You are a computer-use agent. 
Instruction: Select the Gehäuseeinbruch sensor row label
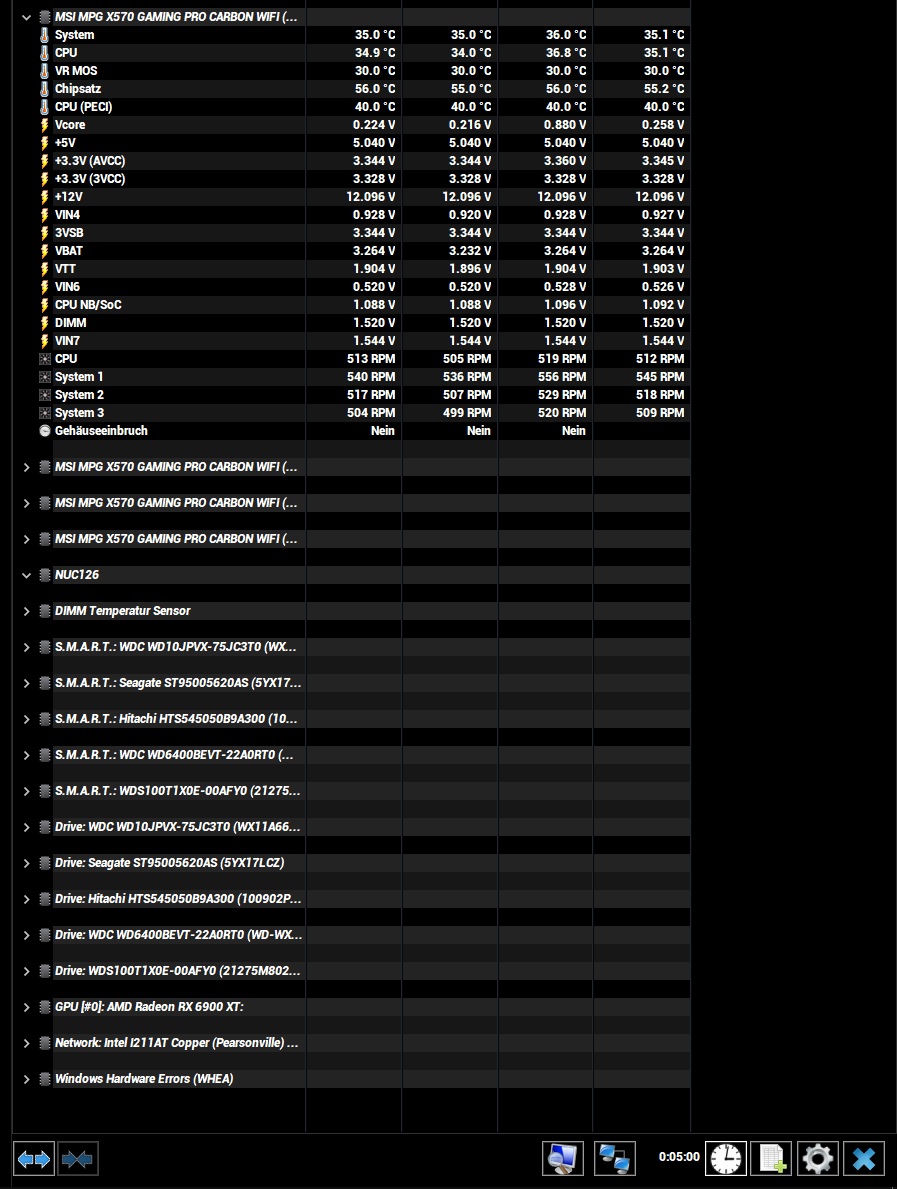[x=101, y=431]
